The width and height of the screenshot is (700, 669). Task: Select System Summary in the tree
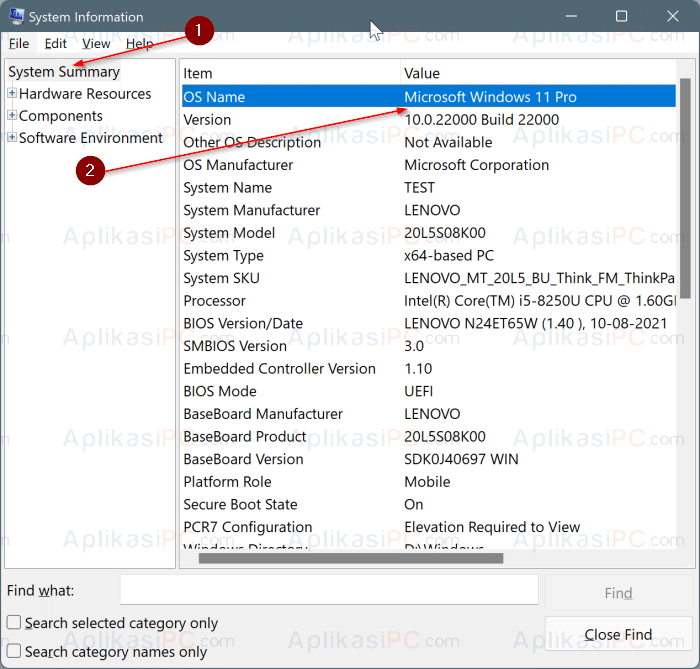(x=64, y=72)
